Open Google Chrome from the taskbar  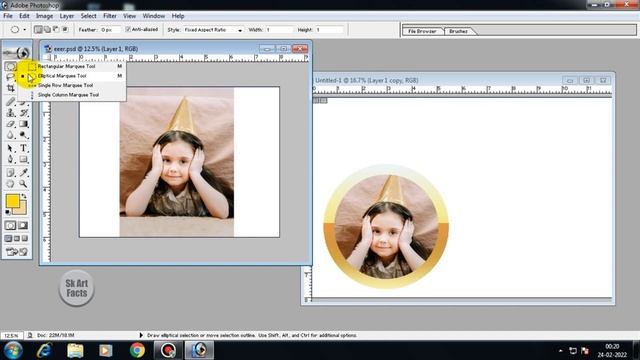pyautogui.click(x=137, y=350)
